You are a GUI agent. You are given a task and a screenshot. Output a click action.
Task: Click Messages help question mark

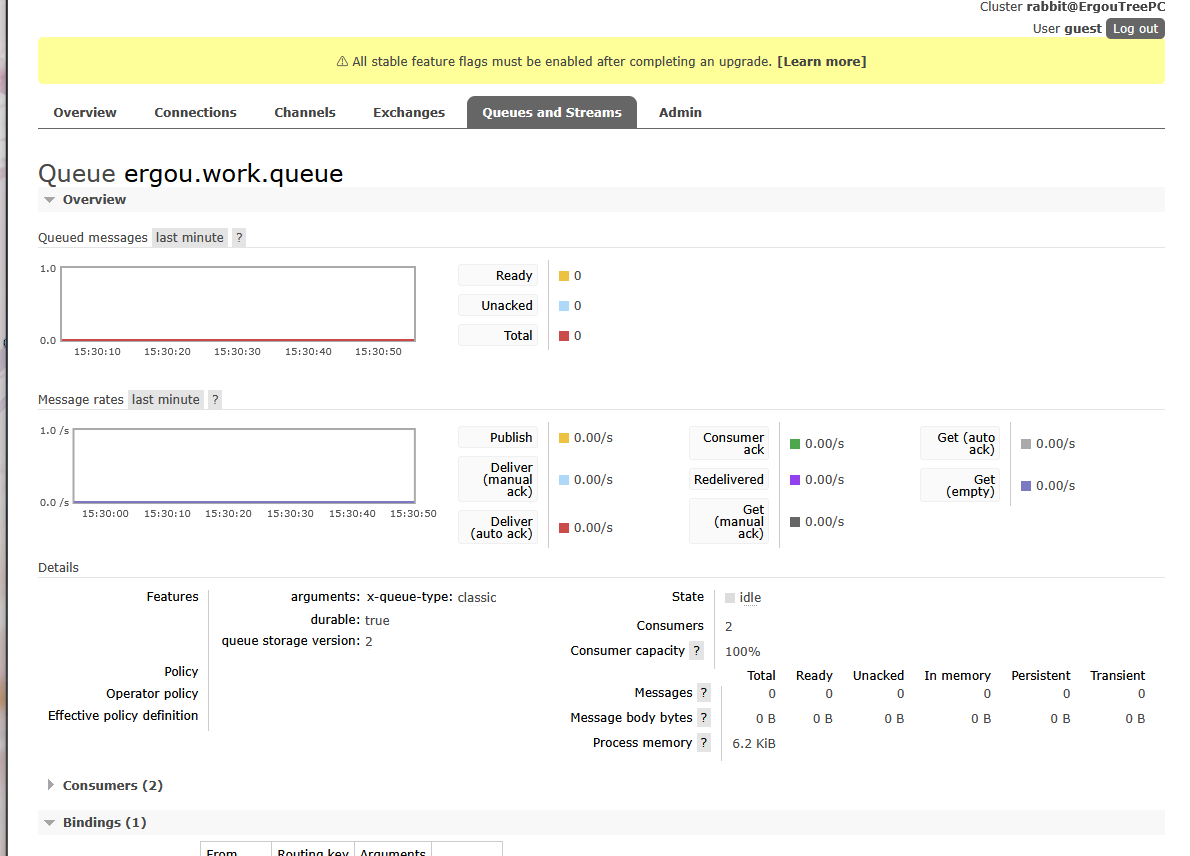[704, 693]
